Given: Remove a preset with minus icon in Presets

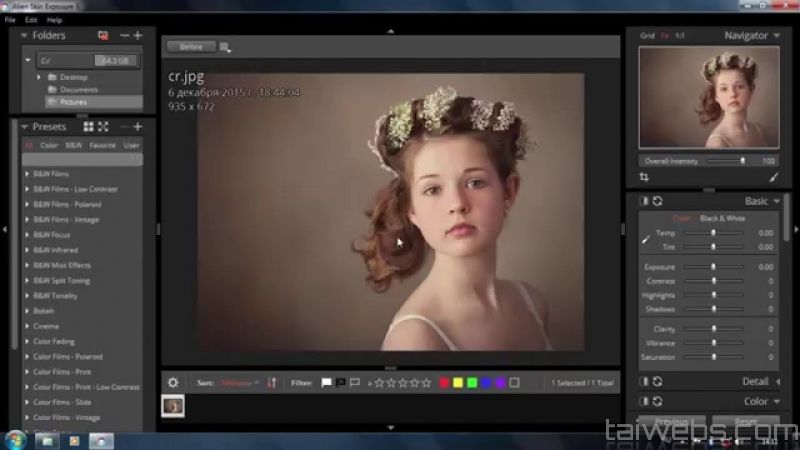Looking at the screenshot, I should click(124, 127).
